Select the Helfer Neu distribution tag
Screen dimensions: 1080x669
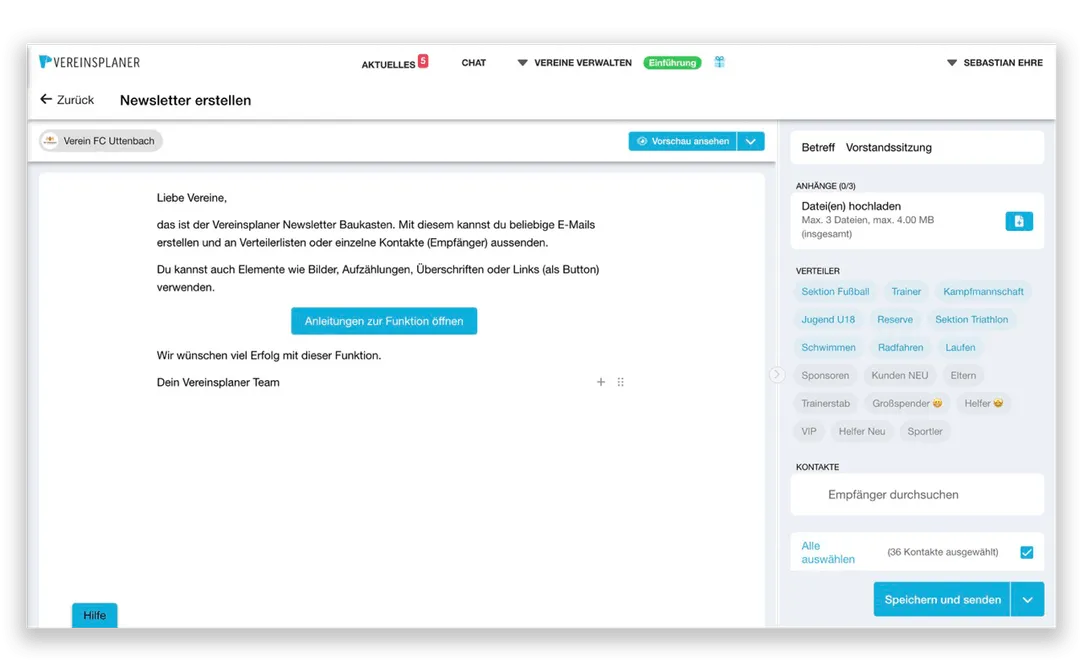click(862, 431)
